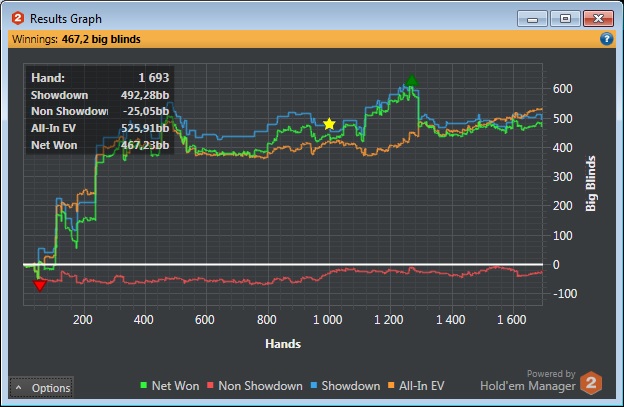The width and height of the screenshot is (624, 407).
Task: Maximize the Results Graph window
Action: coord(565,19)
